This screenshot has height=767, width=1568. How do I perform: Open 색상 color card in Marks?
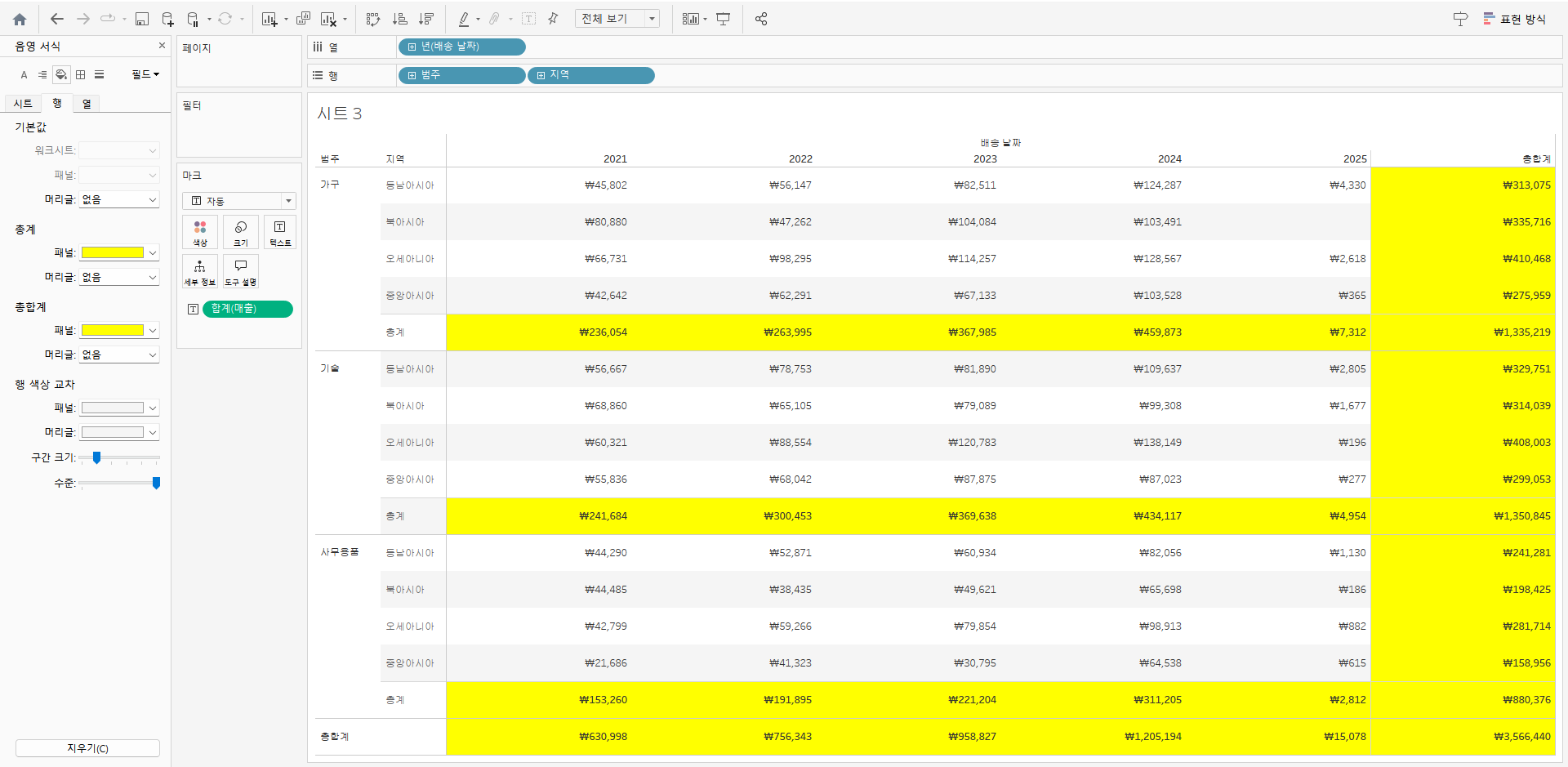point(200,232)
